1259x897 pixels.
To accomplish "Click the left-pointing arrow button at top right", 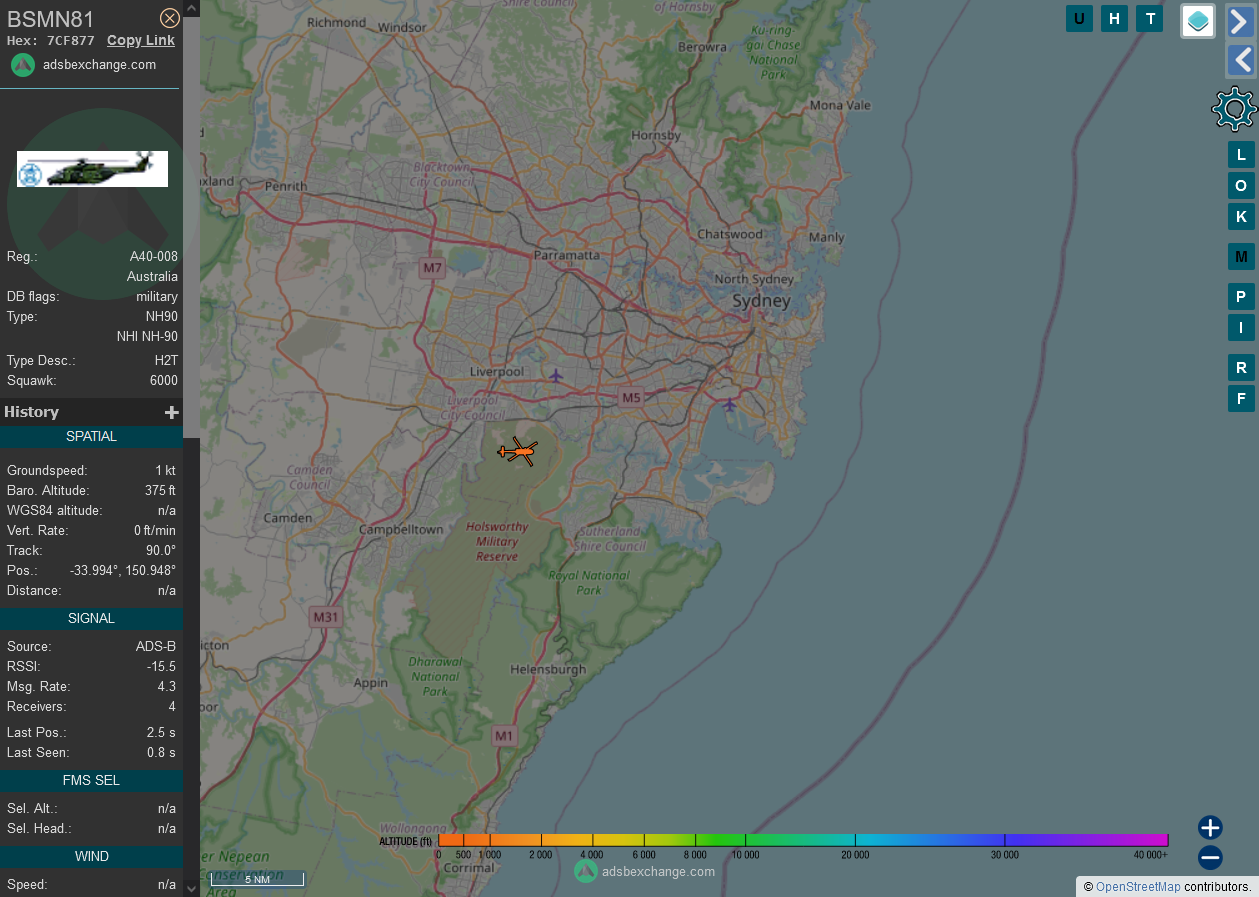I will [1241, 60].
